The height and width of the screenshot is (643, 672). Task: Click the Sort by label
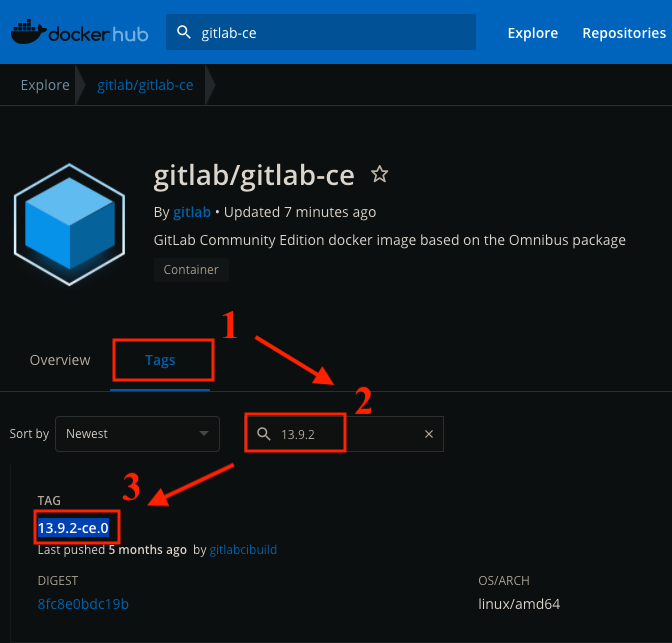click(29, 434)
